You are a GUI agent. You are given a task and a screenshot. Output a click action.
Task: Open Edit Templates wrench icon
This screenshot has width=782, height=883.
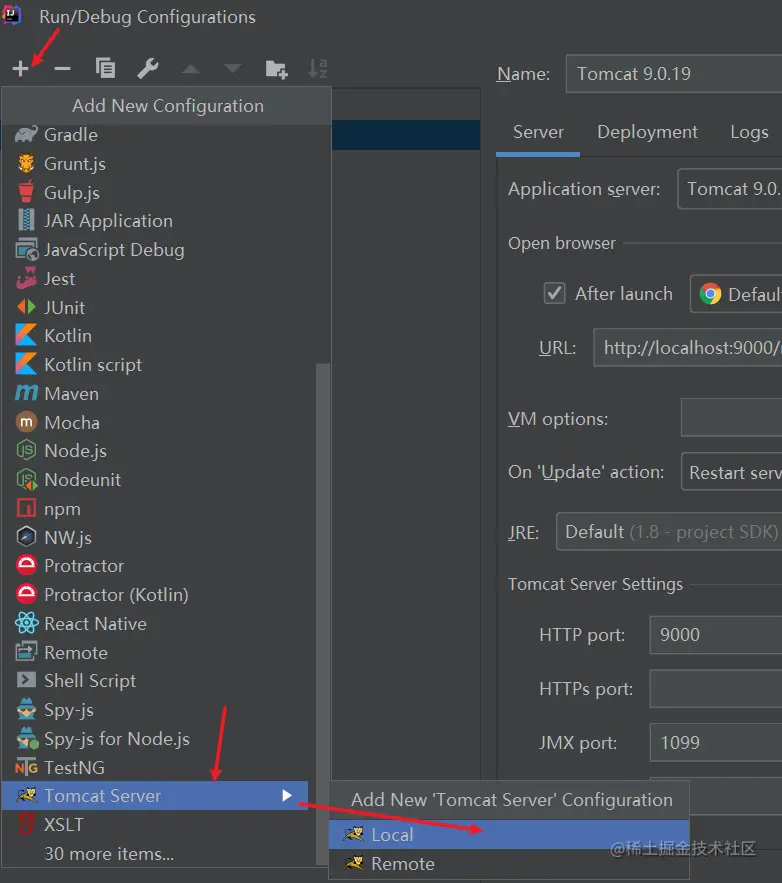click(148, 69)
